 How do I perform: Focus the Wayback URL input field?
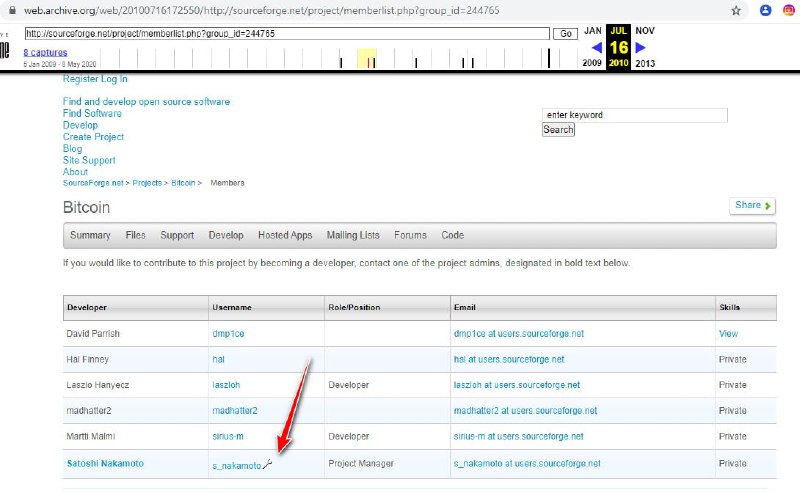pos(287,34)
